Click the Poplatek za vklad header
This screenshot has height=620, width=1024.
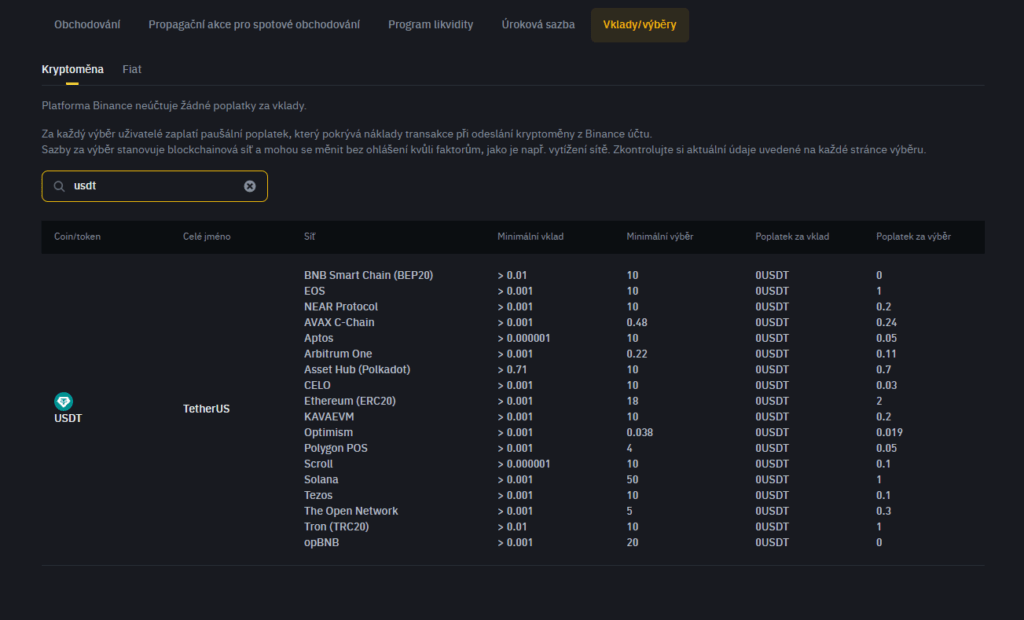792,237
